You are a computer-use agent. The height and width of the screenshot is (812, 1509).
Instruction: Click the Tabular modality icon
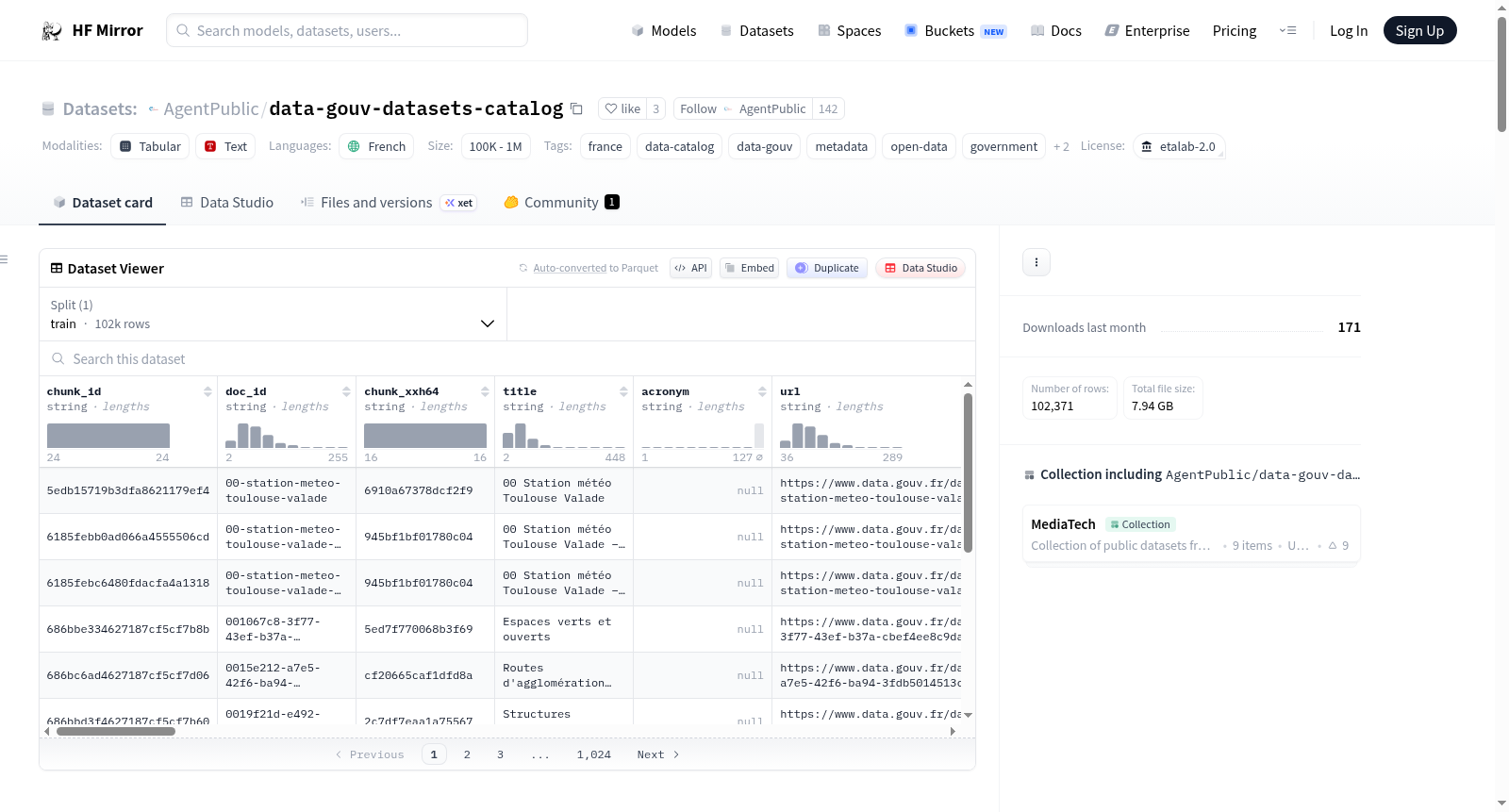click(x=125, y=146)
